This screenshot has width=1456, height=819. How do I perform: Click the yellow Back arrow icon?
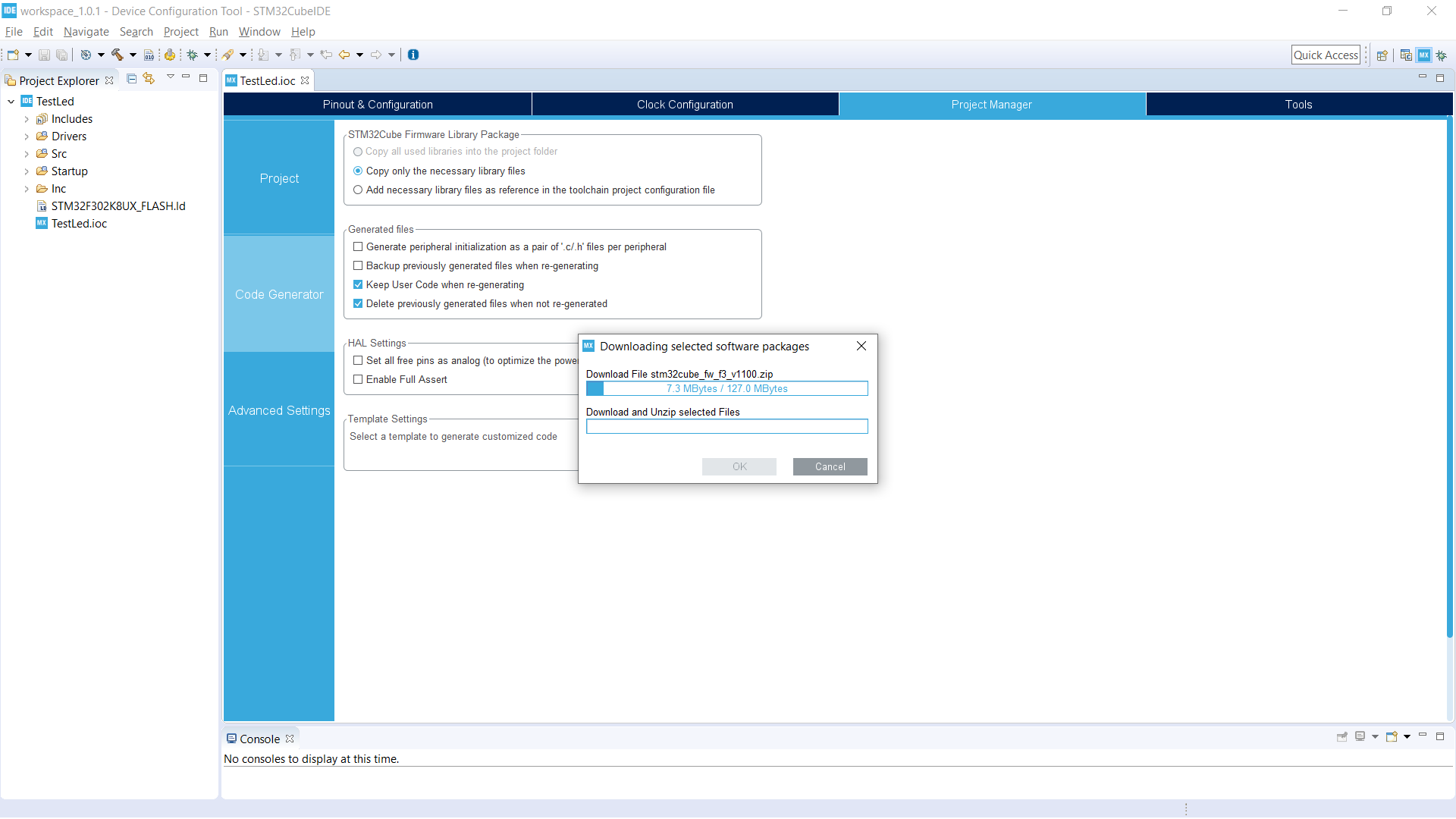(x=344, y=55)
